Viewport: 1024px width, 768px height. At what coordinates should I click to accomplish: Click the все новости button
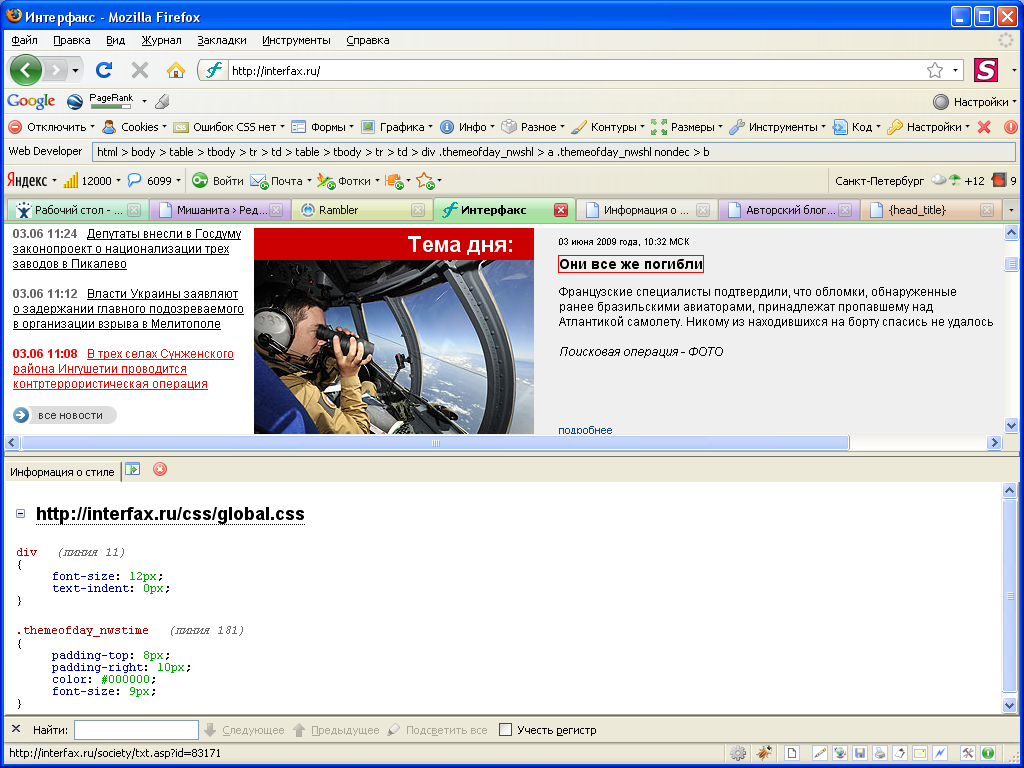[65, 415]
